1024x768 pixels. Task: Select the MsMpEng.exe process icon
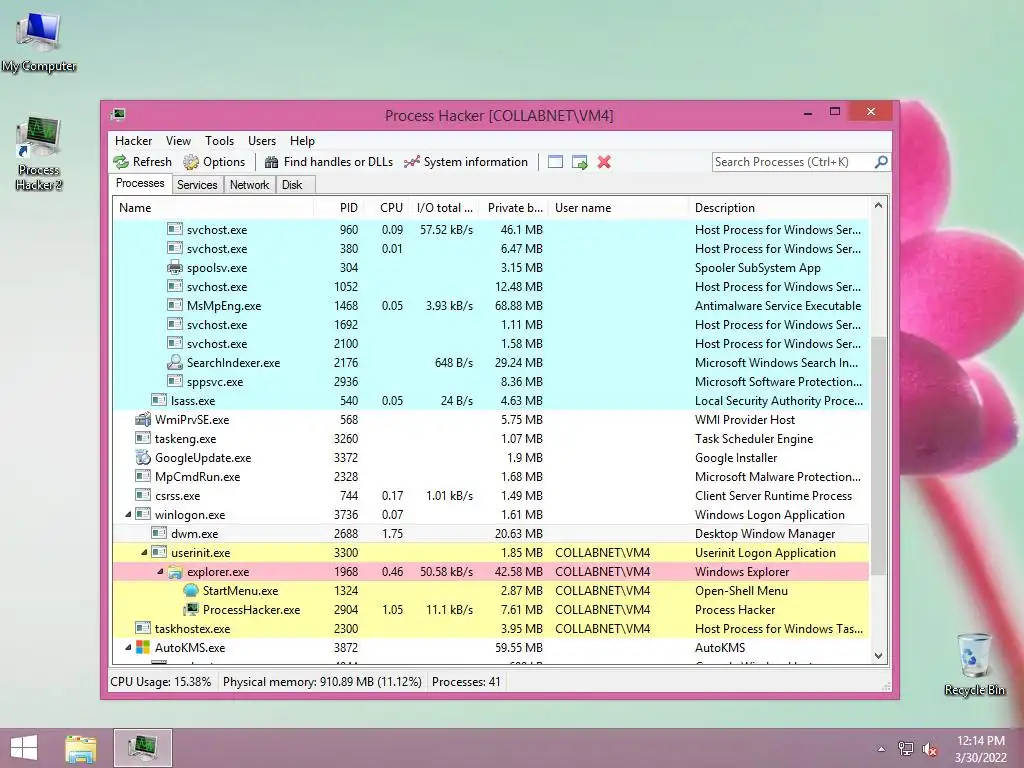tap(174, 305)
